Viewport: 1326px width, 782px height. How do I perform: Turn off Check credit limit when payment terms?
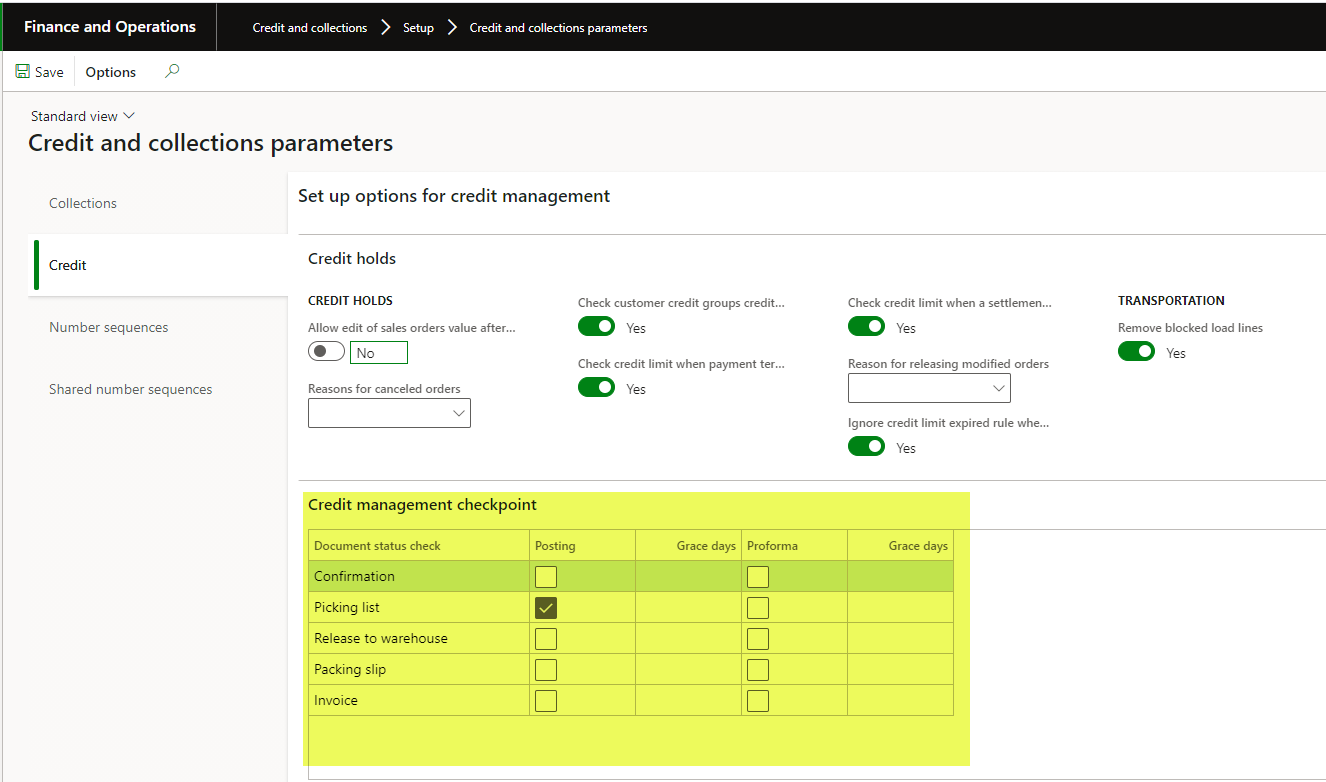click(597, 388)
